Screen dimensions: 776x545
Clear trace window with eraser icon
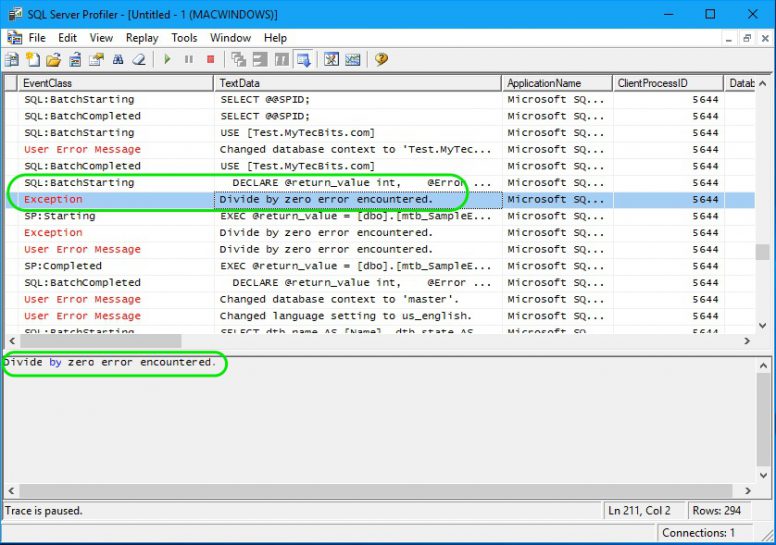click(139, 60)
